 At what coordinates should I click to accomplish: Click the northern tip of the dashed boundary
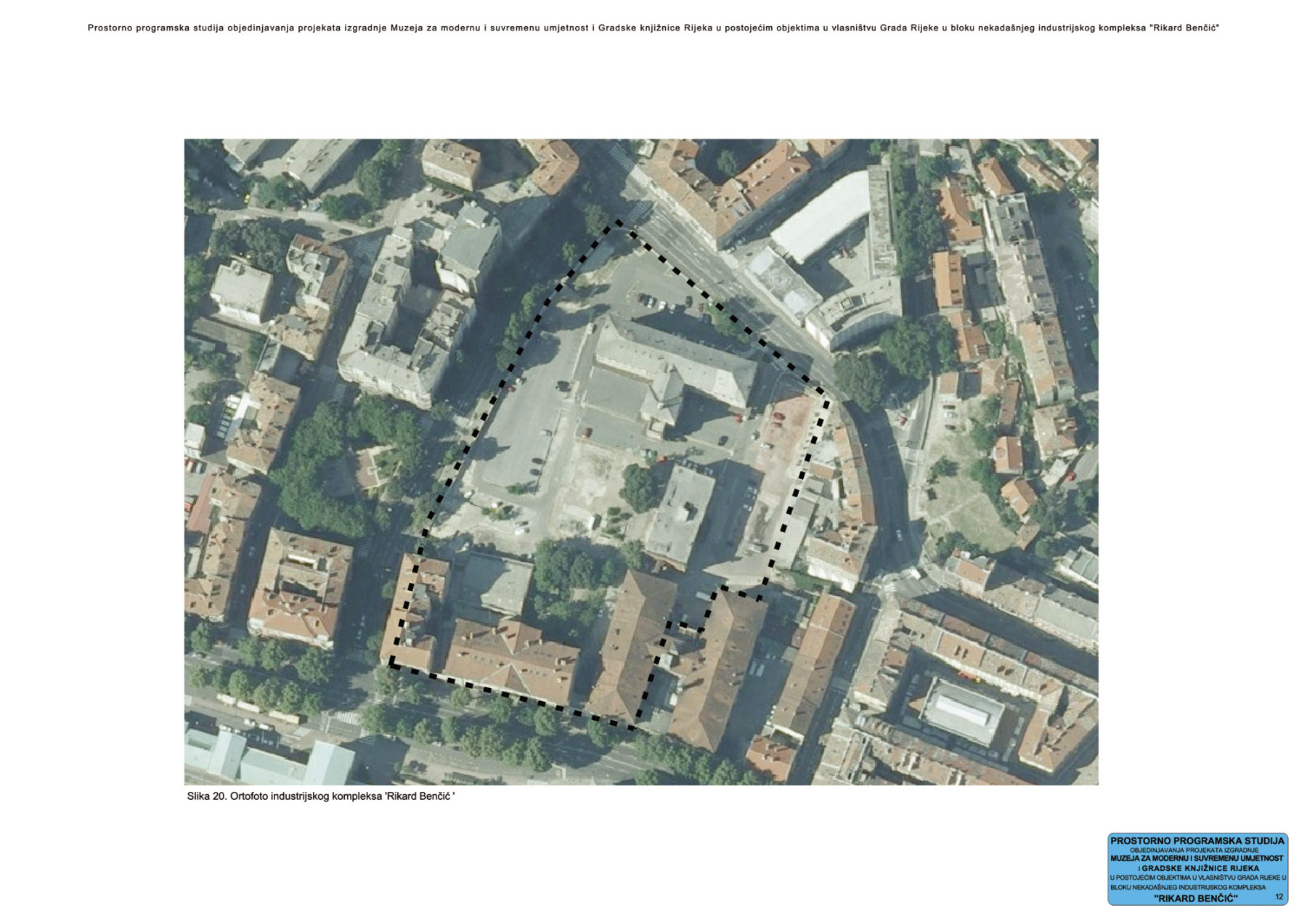click(618, 222)
